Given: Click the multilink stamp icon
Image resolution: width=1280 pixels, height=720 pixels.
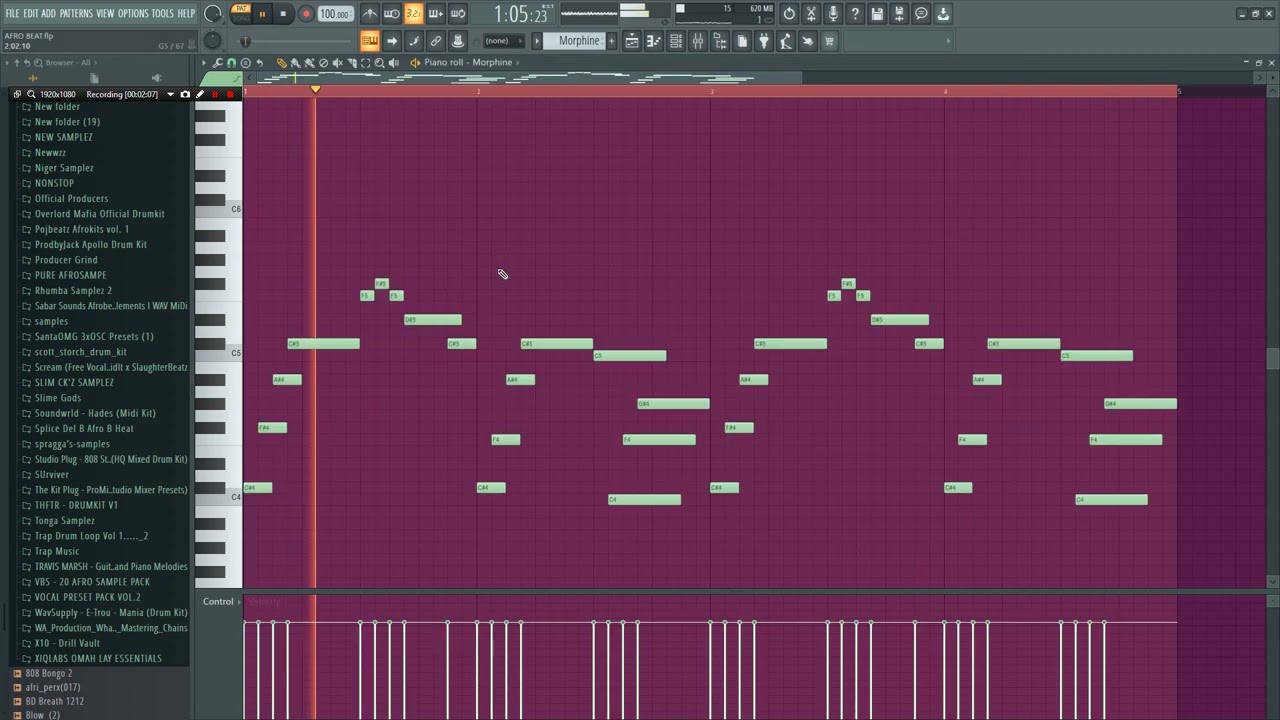Looking at the screenshot, I should (x=458, y=41).
